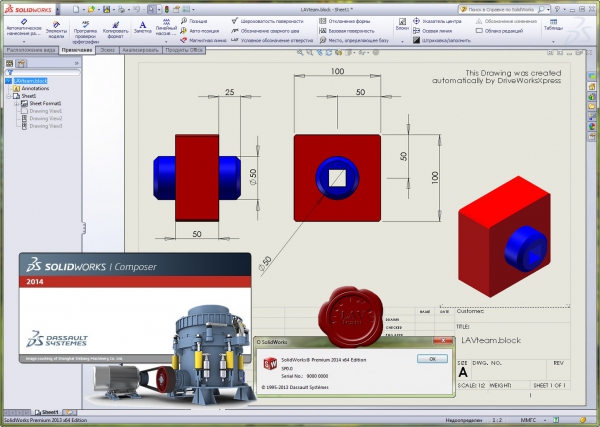Open the Options icon beside traffic light
Screen dimensions: 600x427
(x=176, y=9)
